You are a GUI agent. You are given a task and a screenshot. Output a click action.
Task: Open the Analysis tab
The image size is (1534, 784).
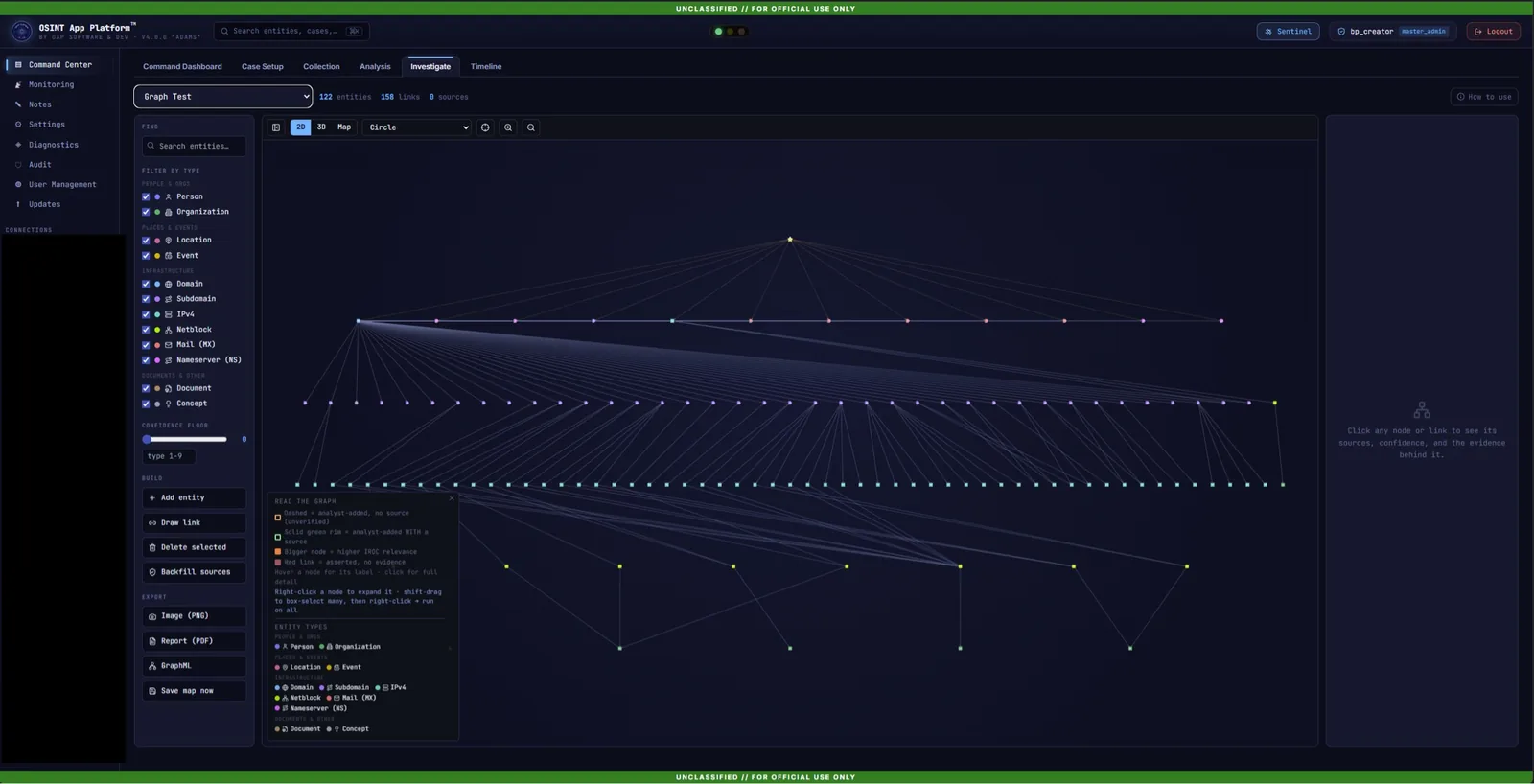pos(375,67)
